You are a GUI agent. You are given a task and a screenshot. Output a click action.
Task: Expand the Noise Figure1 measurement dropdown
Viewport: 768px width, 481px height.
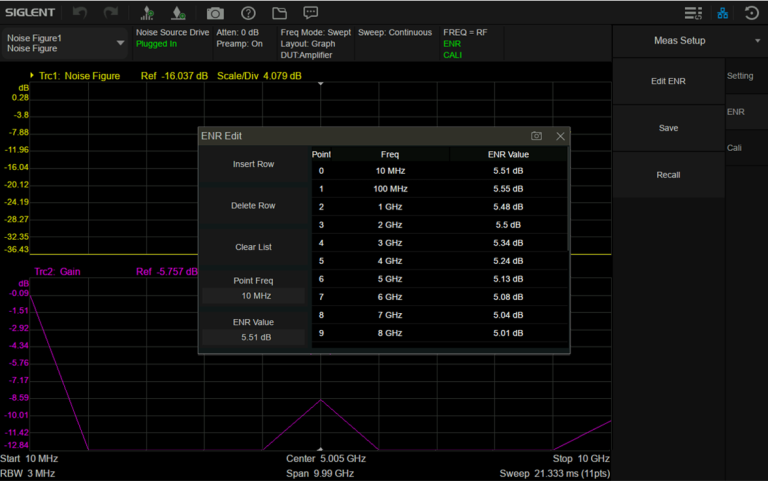pyautogui.click(x=121, y=43)
